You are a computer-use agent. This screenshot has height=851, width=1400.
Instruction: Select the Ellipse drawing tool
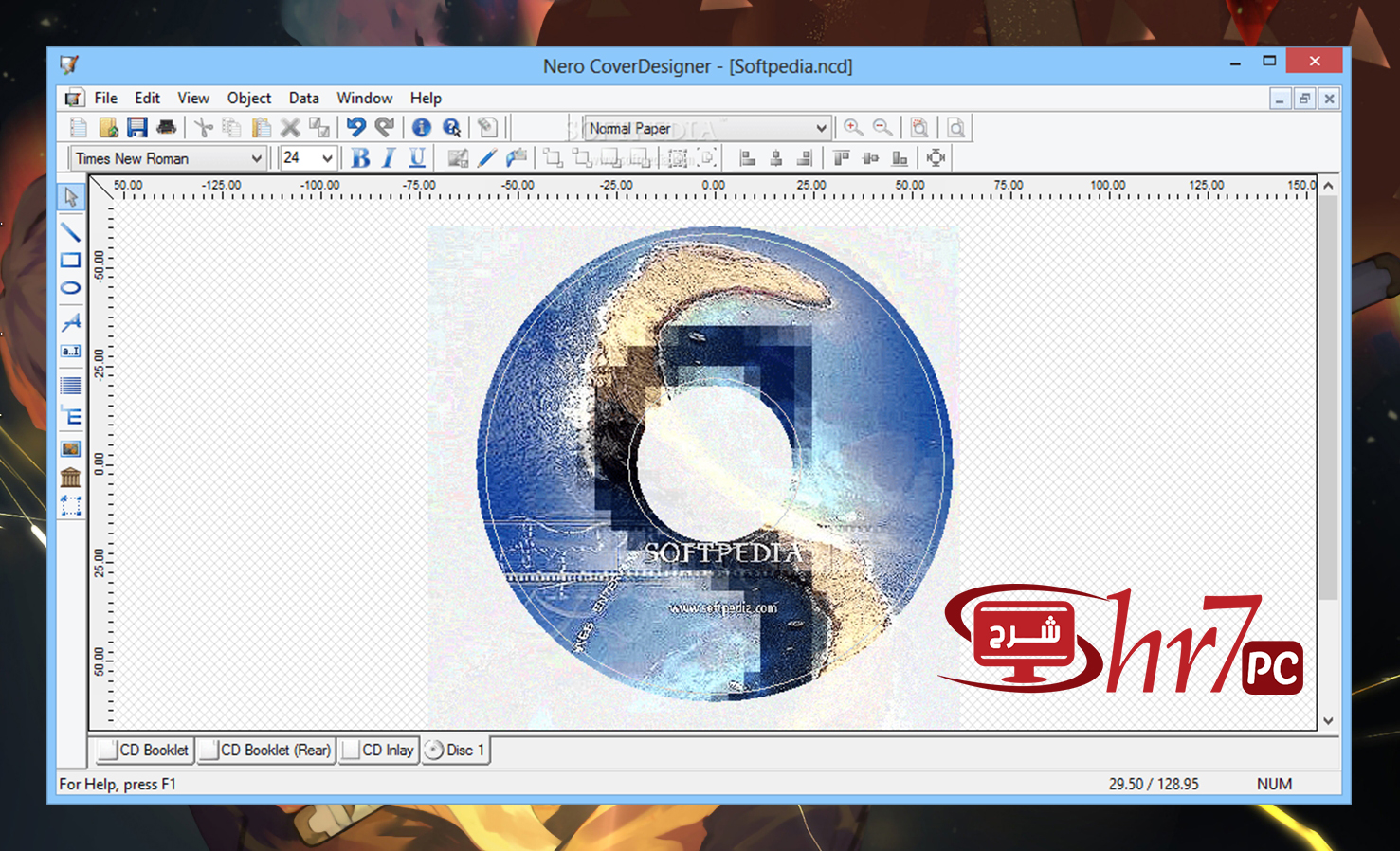coord(71,288)
